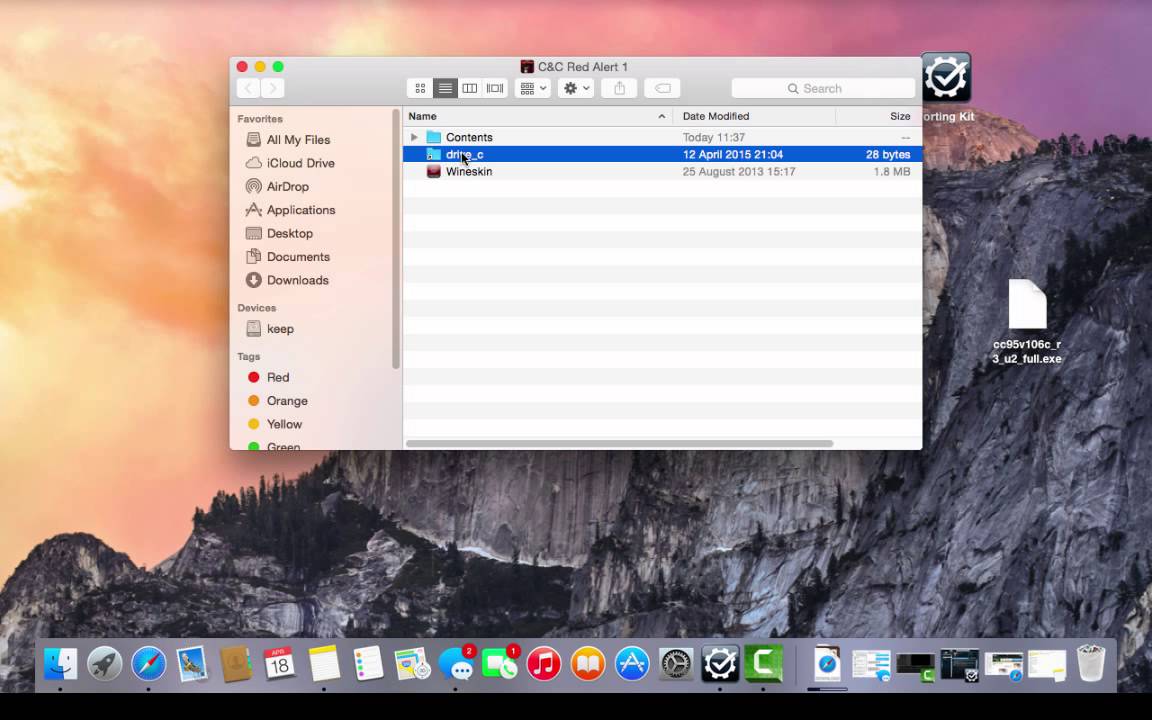Open Contacts from the Dock
The image size is (1152, 720).
tap(236, 664)
